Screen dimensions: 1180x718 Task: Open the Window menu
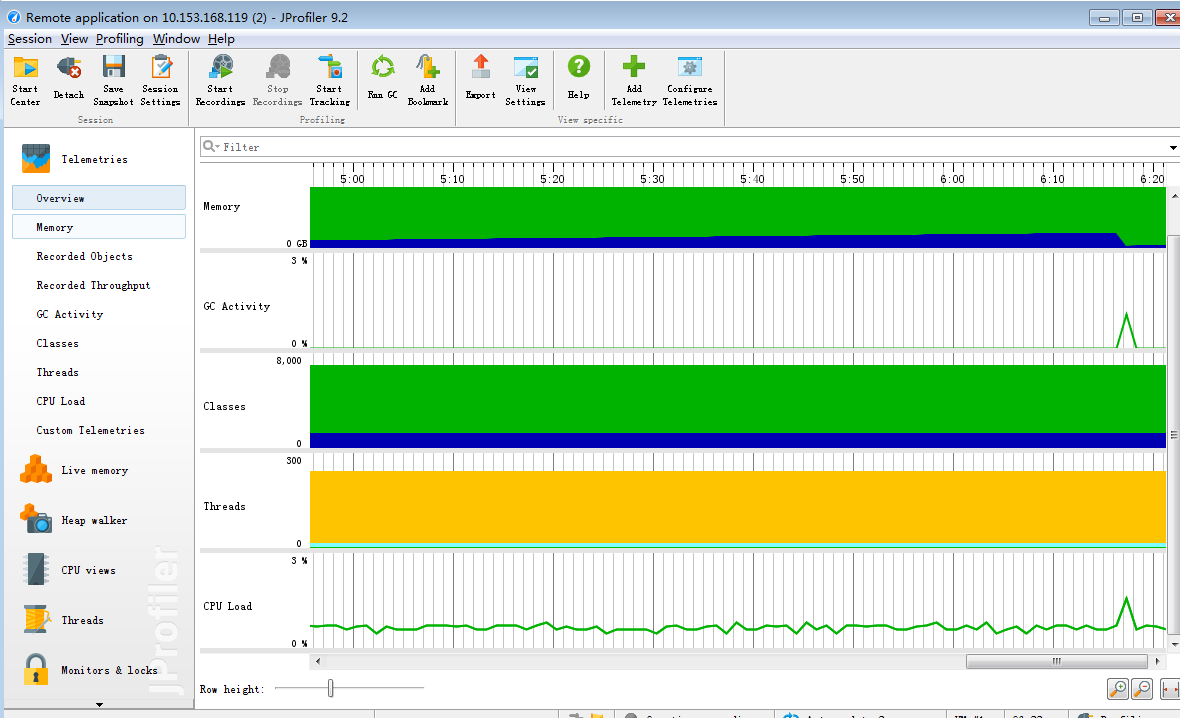coord(176,38)
